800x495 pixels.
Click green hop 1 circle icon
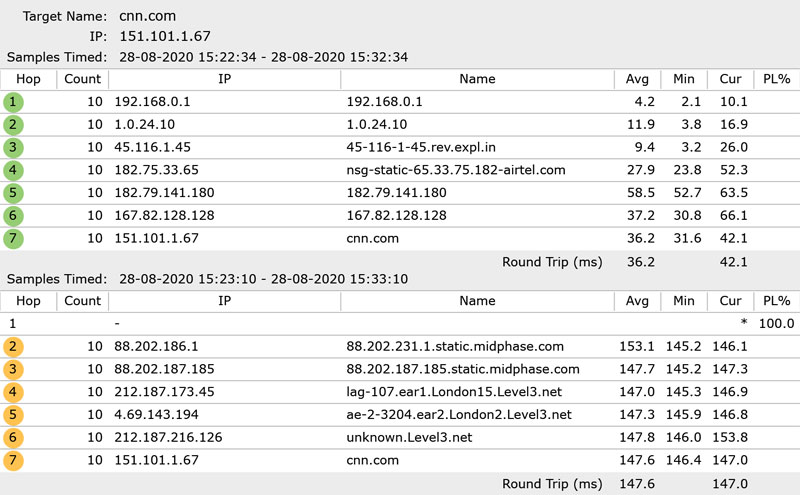point(13,102)
